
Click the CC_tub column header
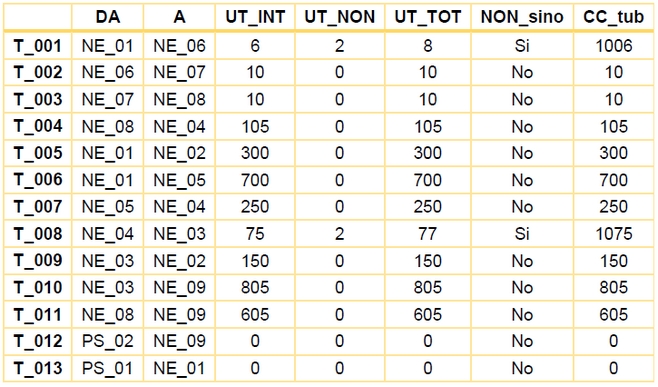tap(613, 17)
